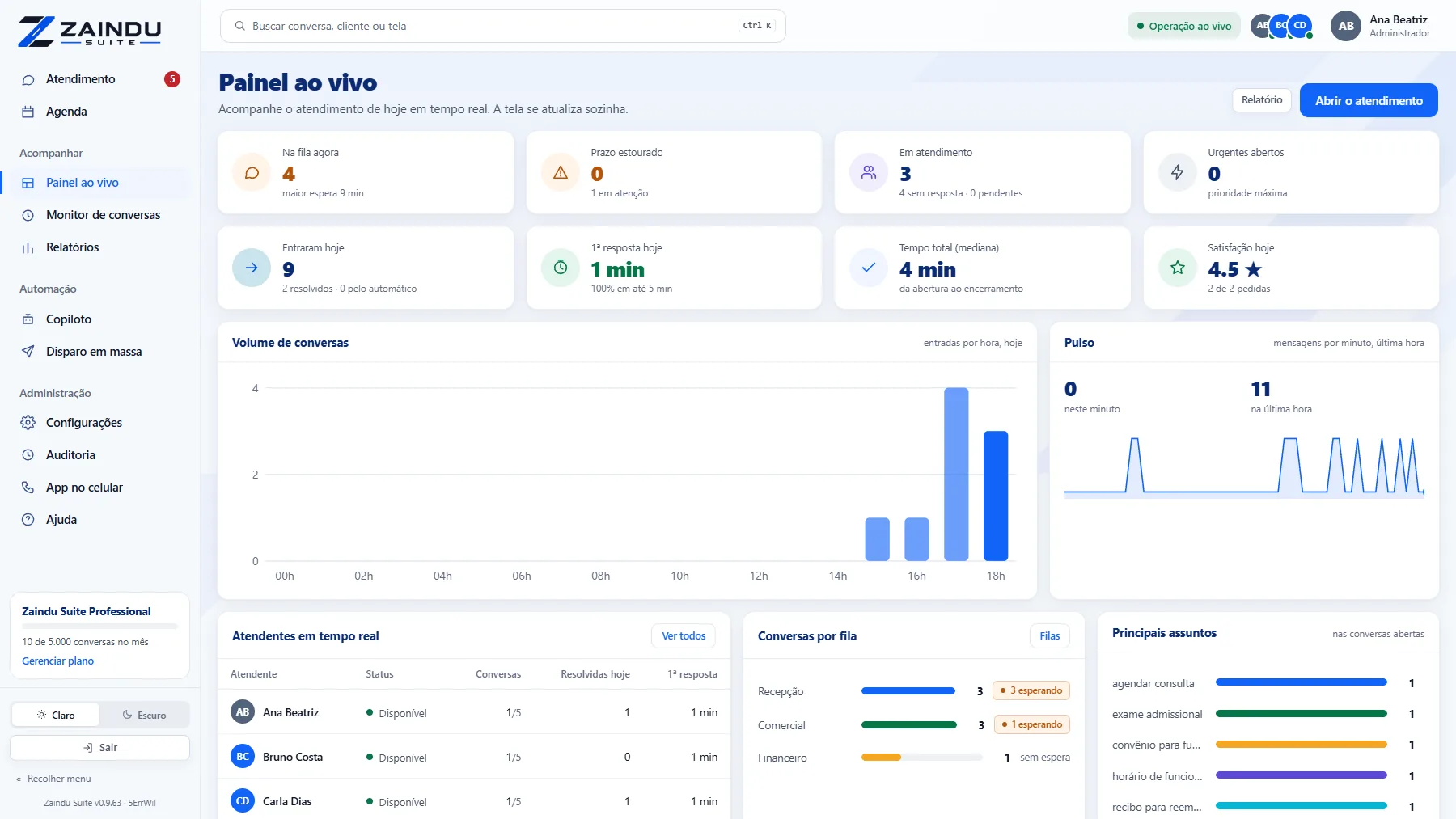Click the Copiloto robot icon
The width and height of the screenshot is (1456, 819).
[x=28, y=319]
